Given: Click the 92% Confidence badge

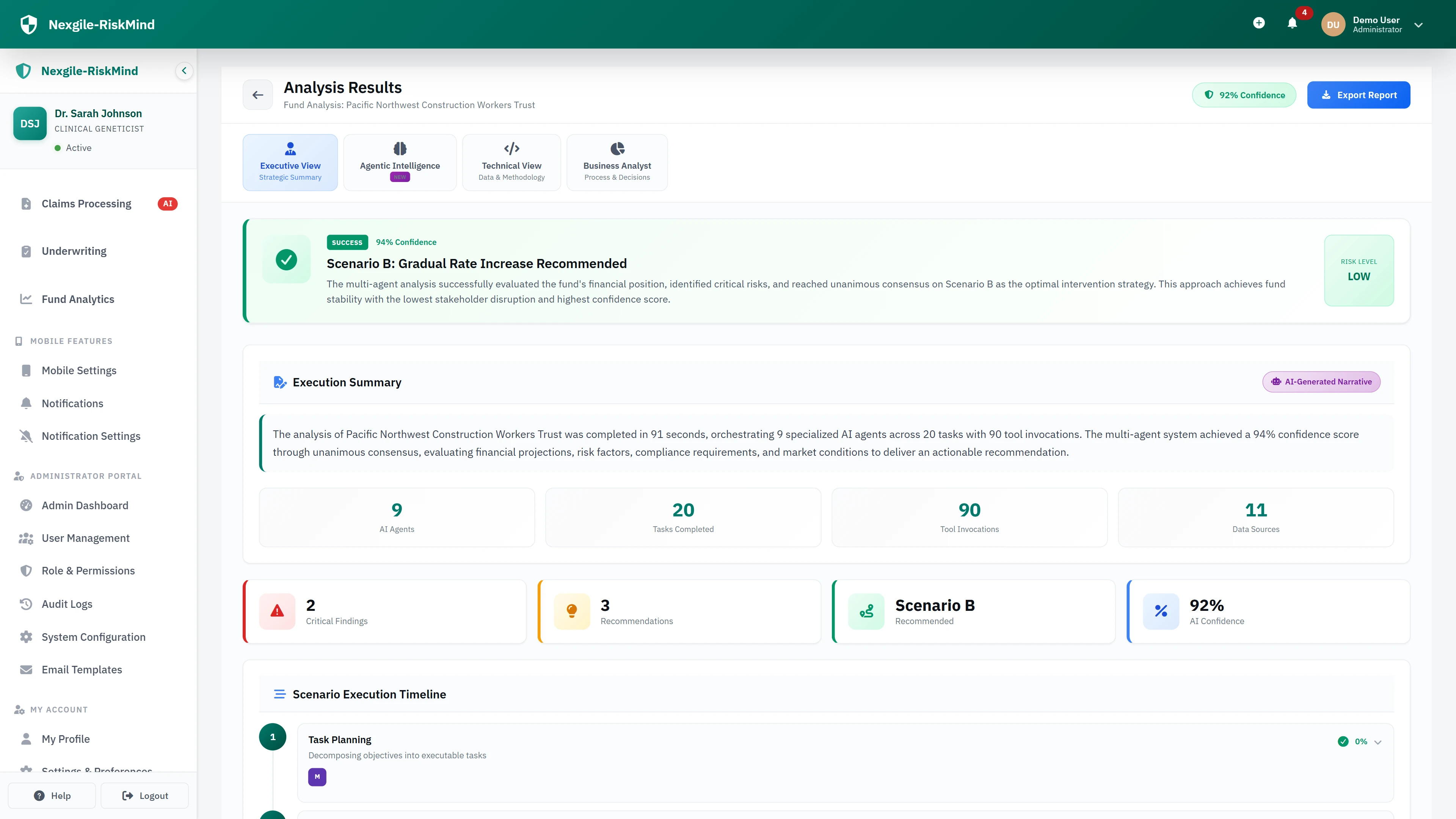Looking at the screenshot, I should 1244,94.
